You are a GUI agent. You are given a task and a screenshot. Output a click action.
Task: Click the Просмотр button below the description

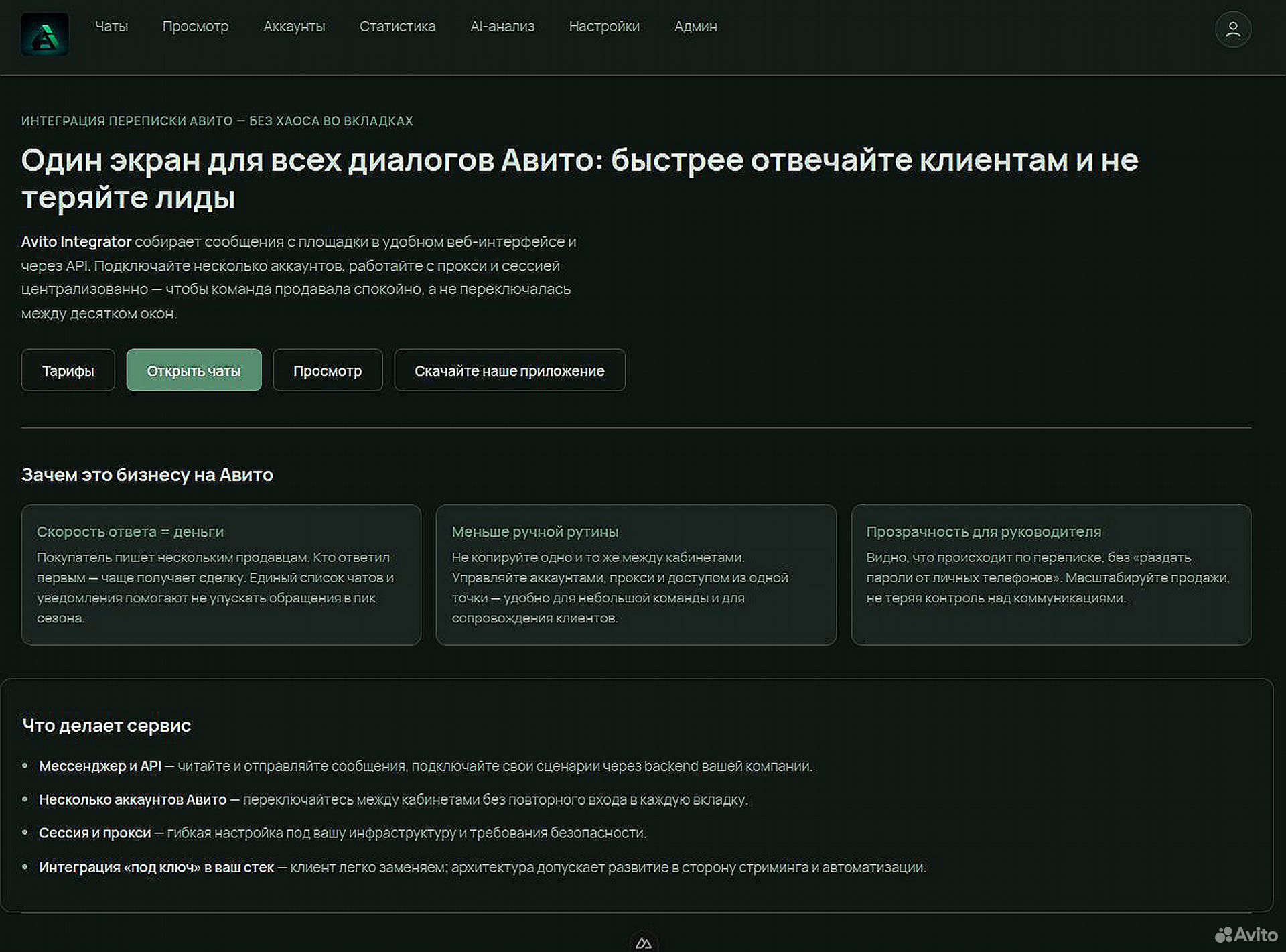(328, 370)
